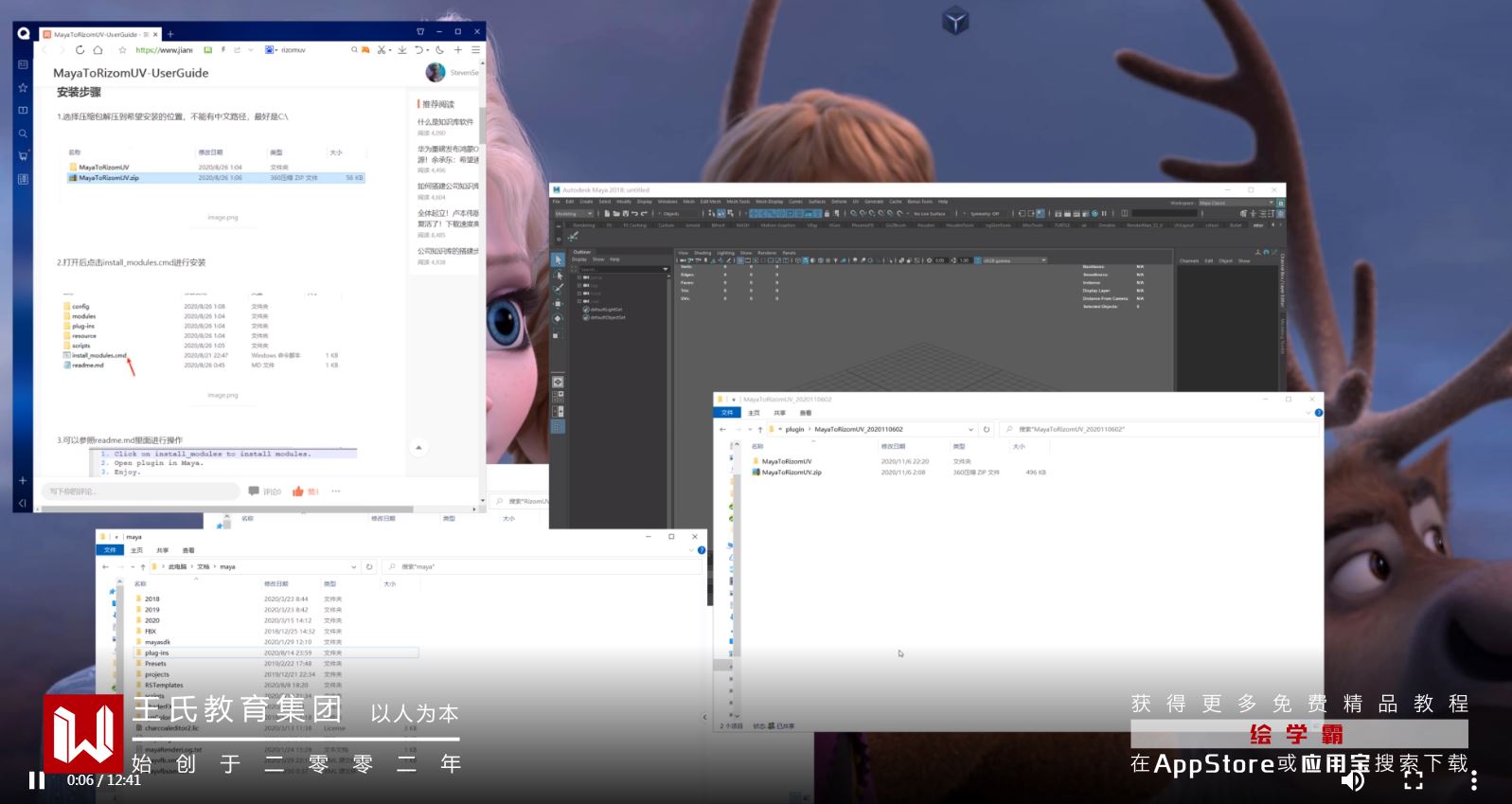Open the Bonus Tools menu in Maya
Image resolution: width=1512 pixels, height=804 pixels.
920,202
